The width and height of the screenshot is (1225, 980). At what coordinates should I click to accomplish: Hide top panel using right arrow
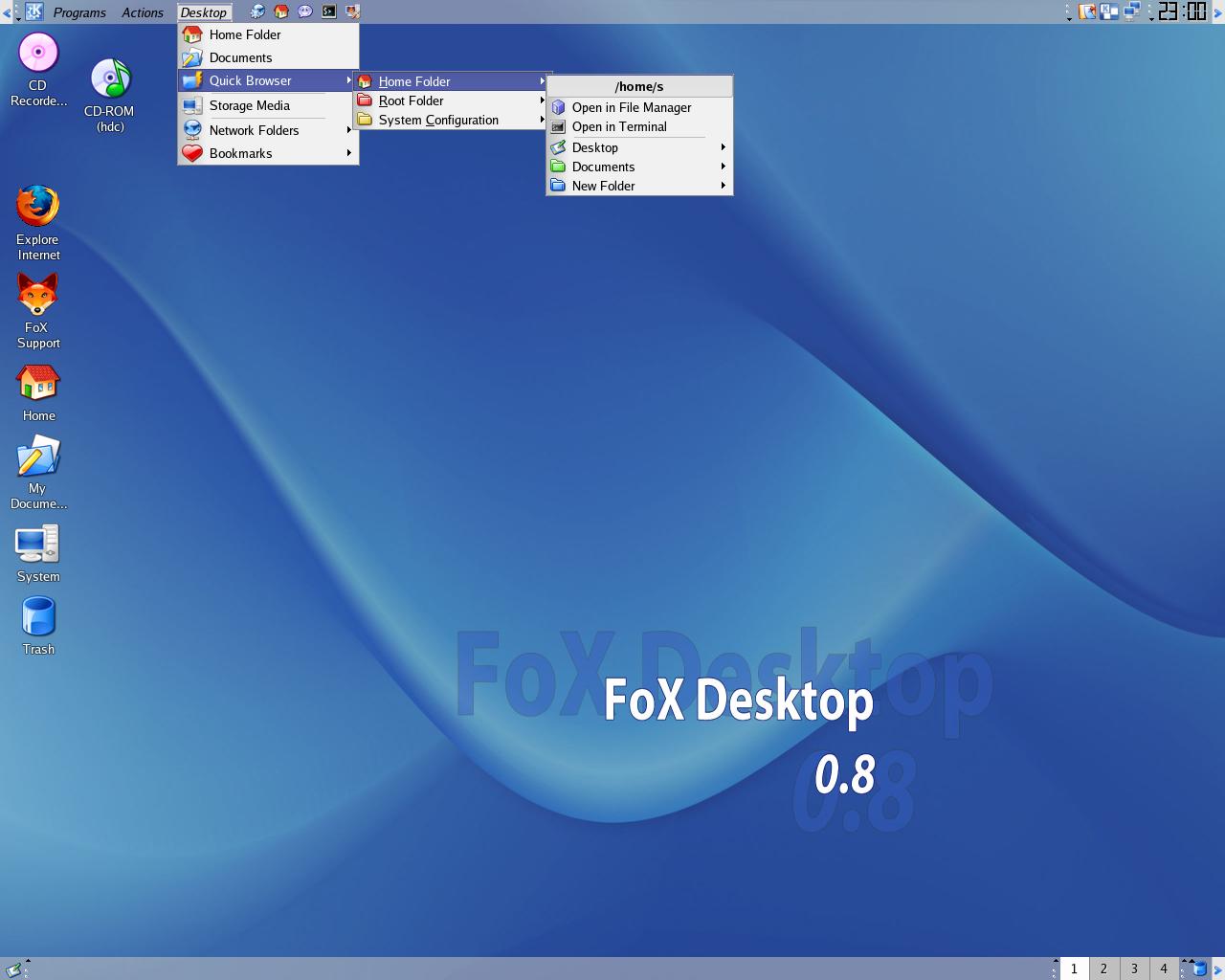pyautogui.click(x=1219, y=11)
